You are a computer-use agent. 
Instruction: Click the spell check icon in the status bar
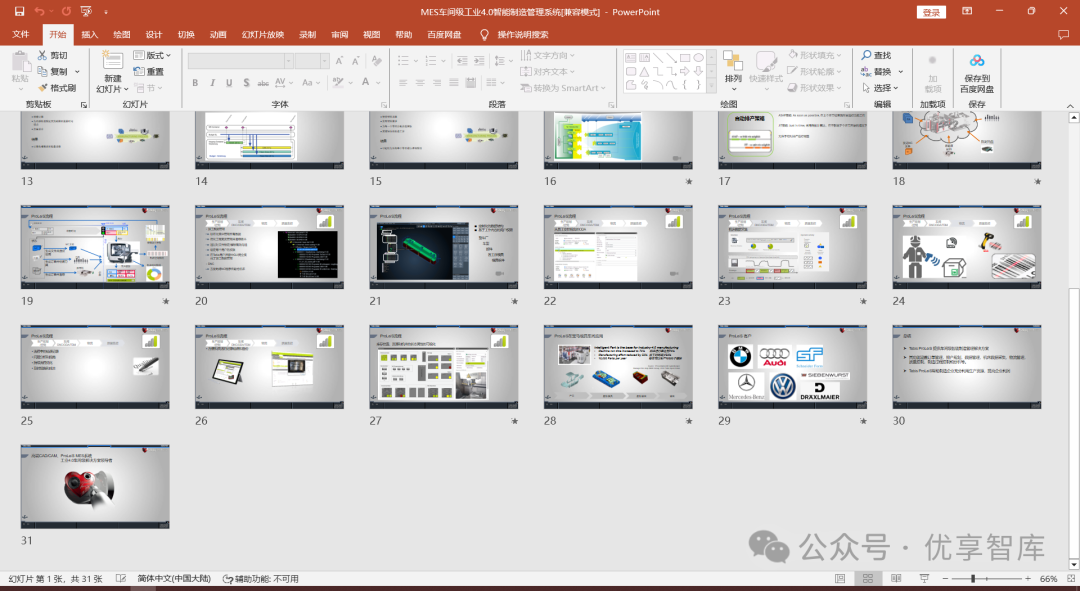click(x=121, y=579)
